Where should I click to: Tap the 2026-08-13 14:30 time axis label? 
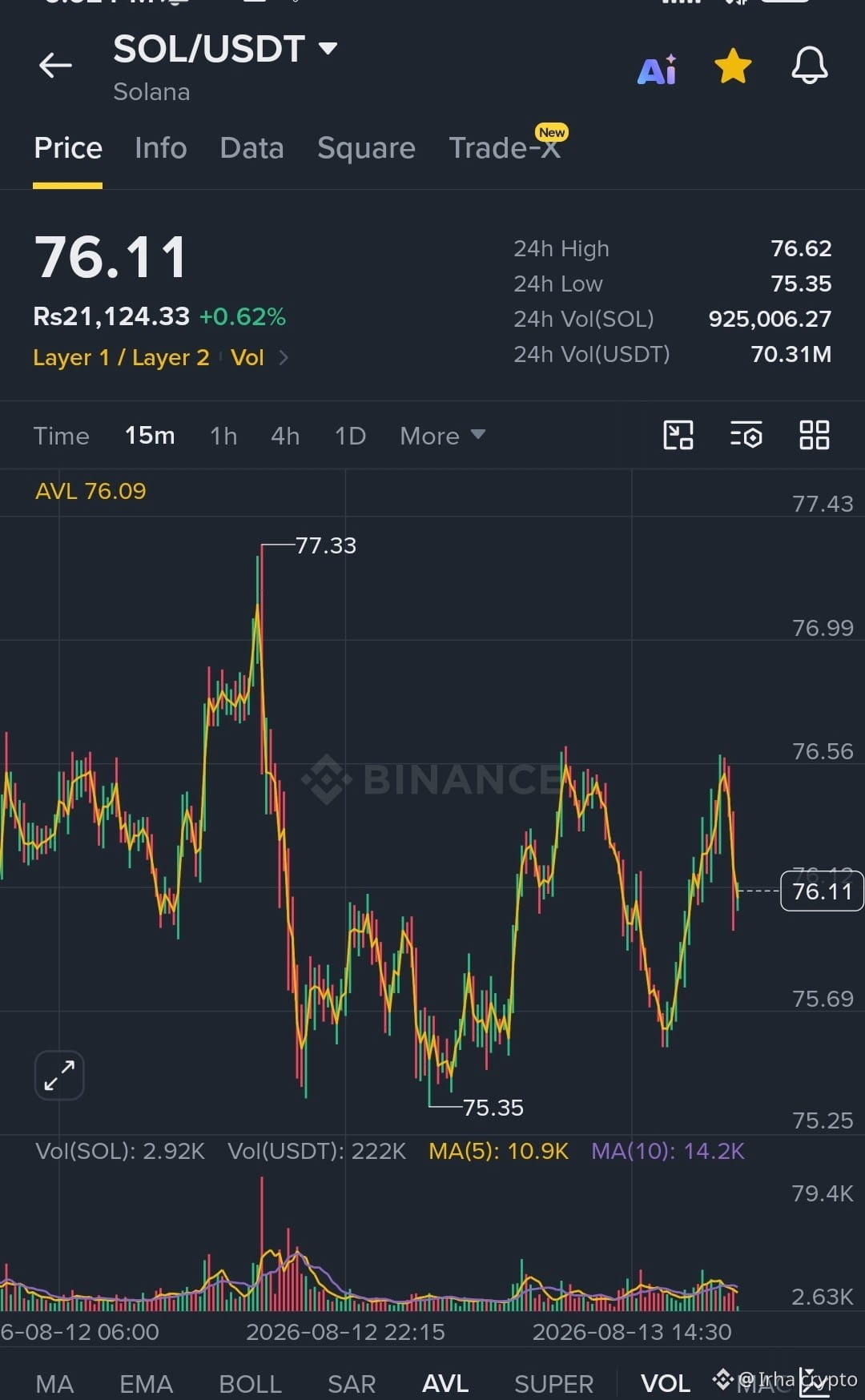632,1332
